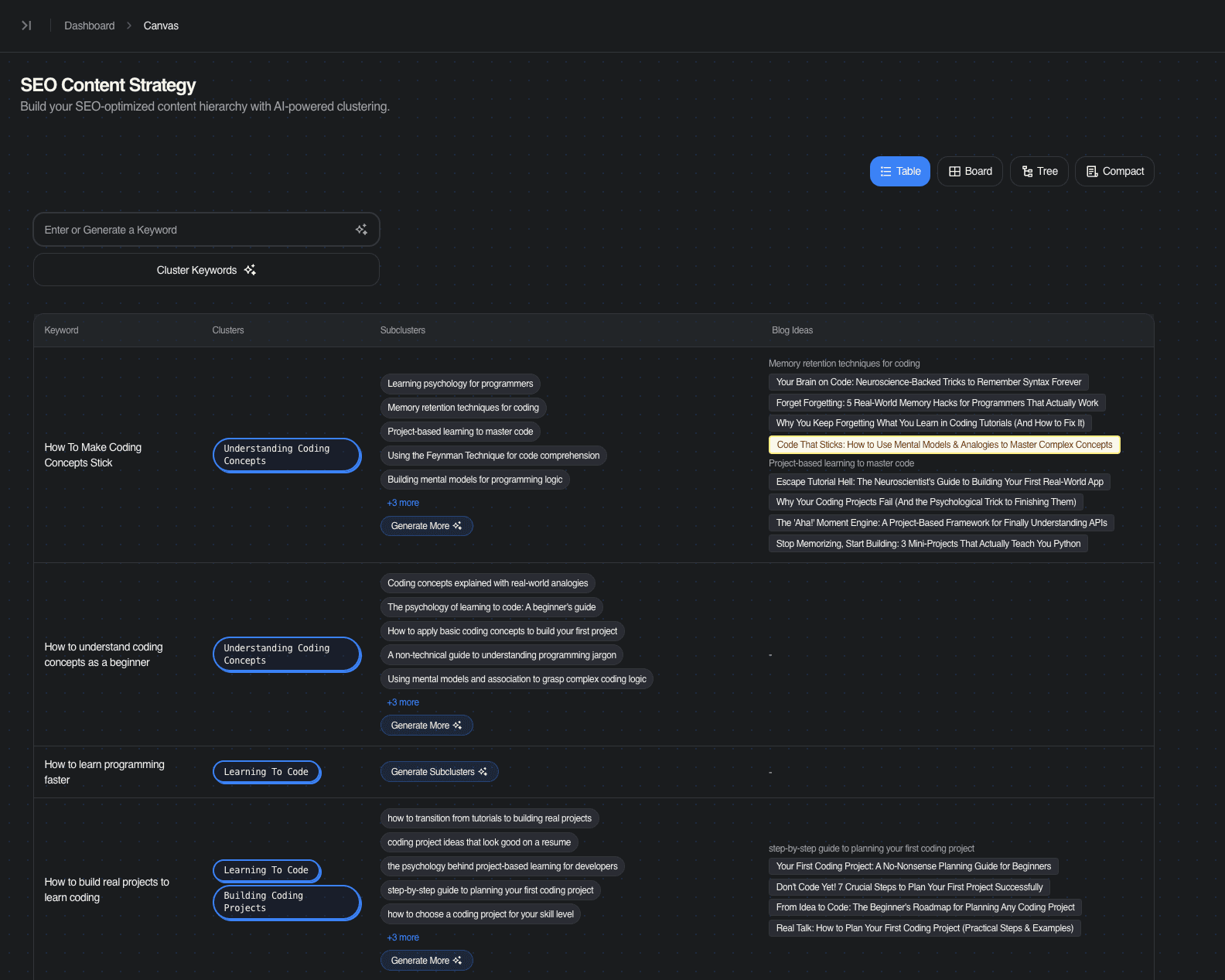Click sparkle icon on Generate Subclusters

click(483, 772)
